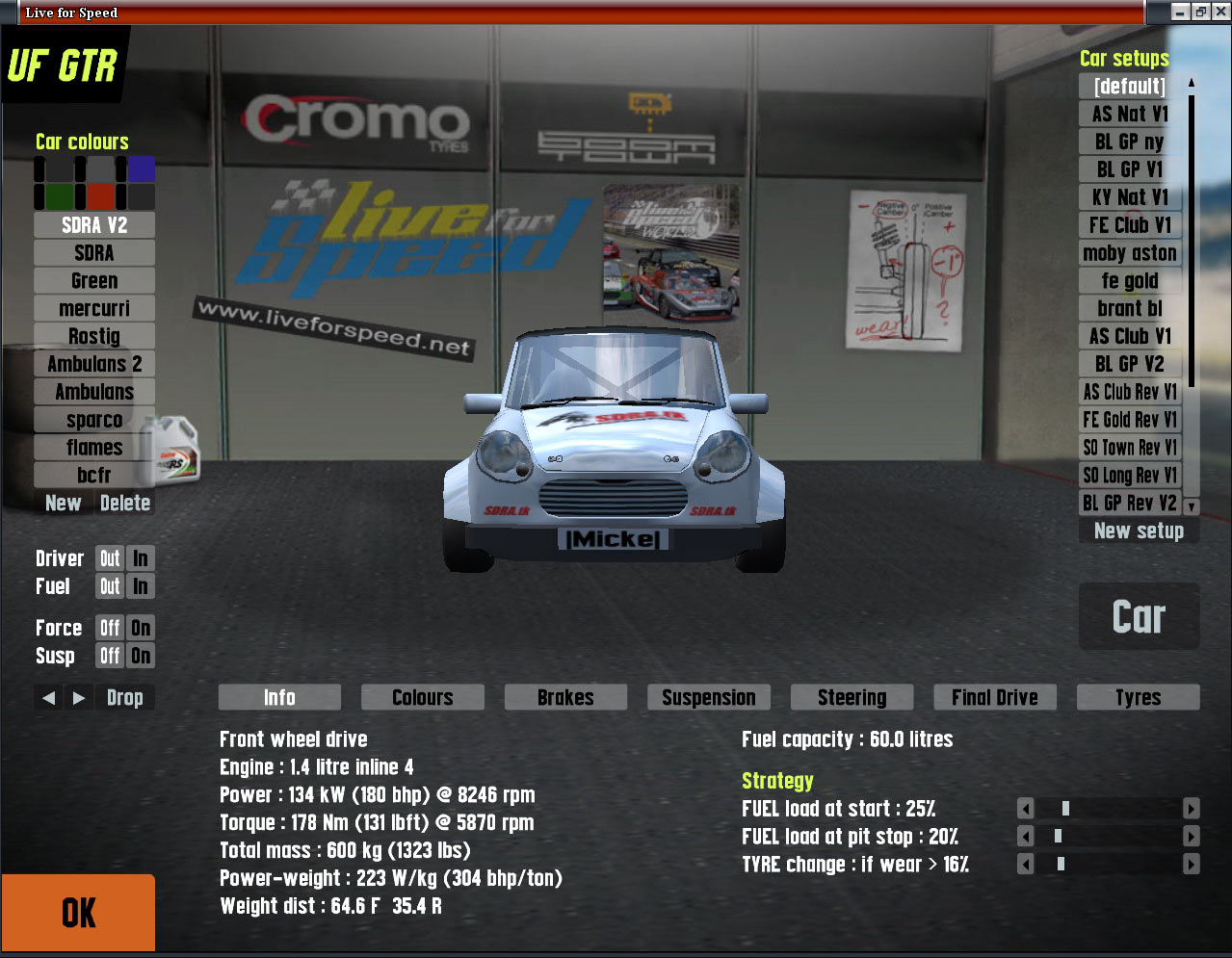Image resolution: width=1232 pixels, height=958 pixels.
Task: Open the Steering tab
Action: (x=852, y=697)
